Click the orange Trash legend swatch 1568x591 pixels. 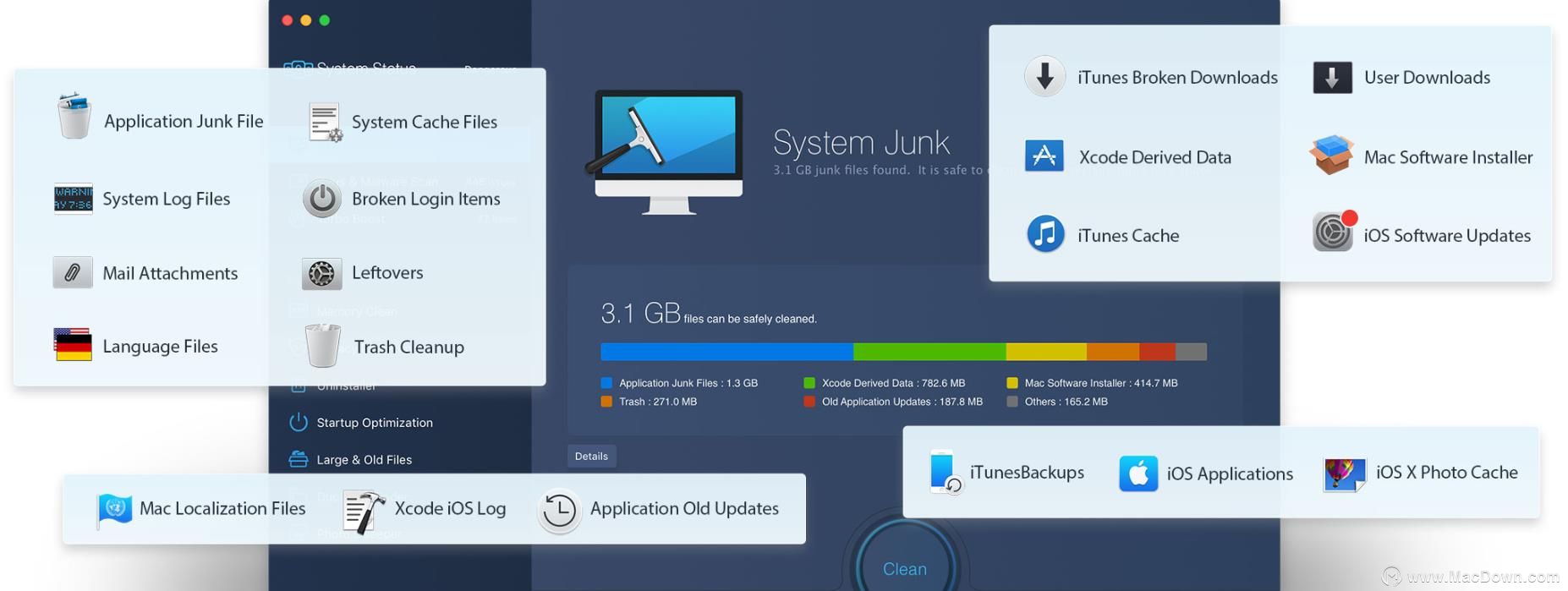click(x=606, y=402)
